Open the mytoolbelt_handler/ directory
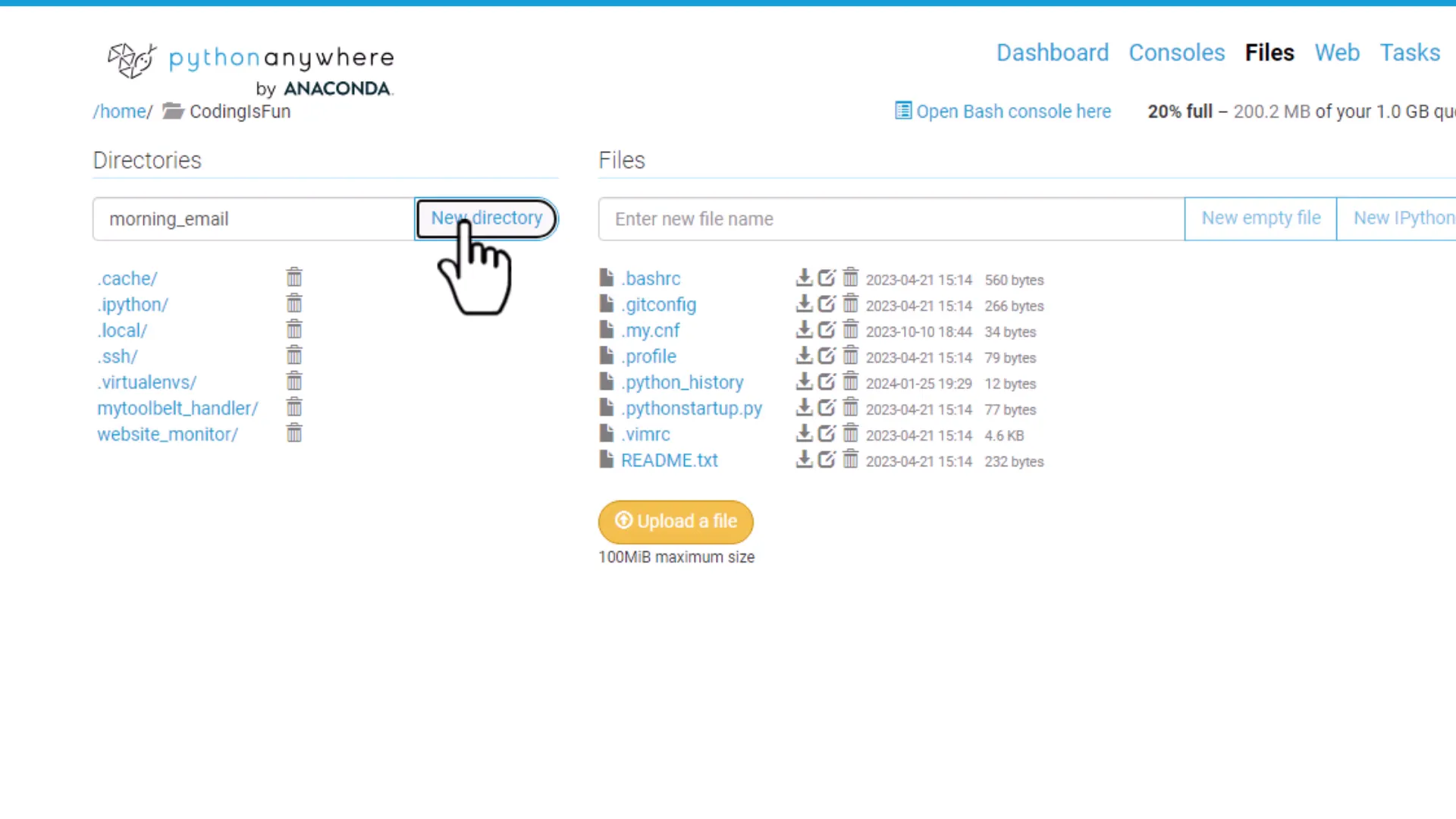This screenshot has height=819, width=1456. [177, 407]
